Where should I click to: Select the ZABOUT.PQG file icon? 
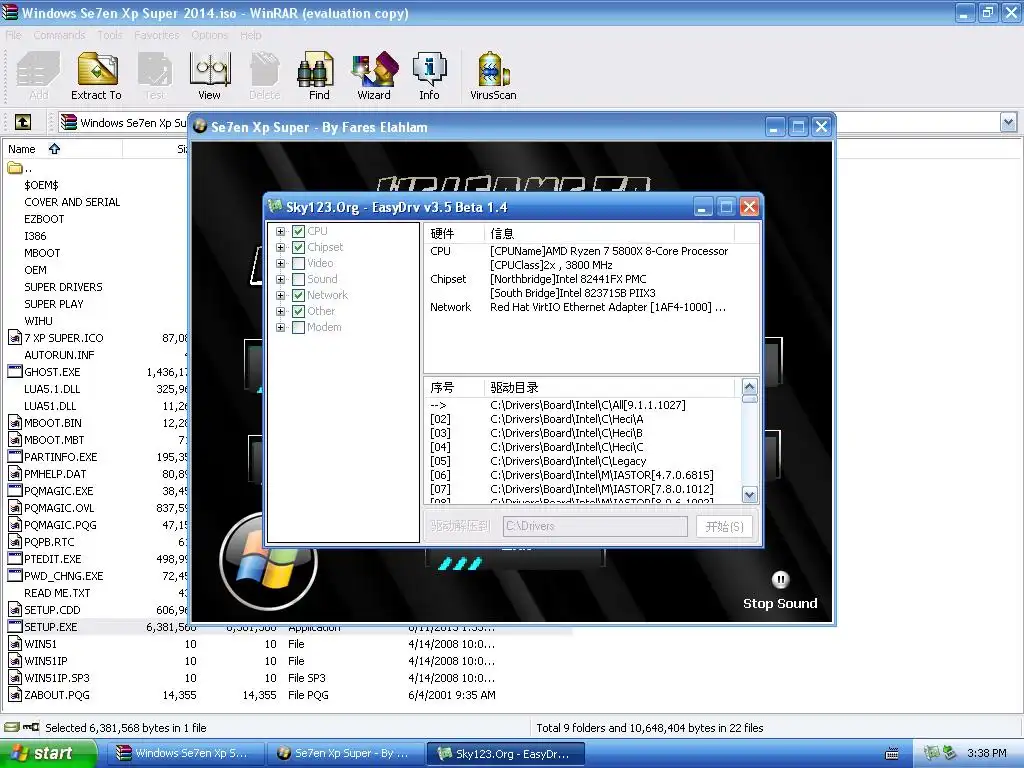tap(15, 694)
